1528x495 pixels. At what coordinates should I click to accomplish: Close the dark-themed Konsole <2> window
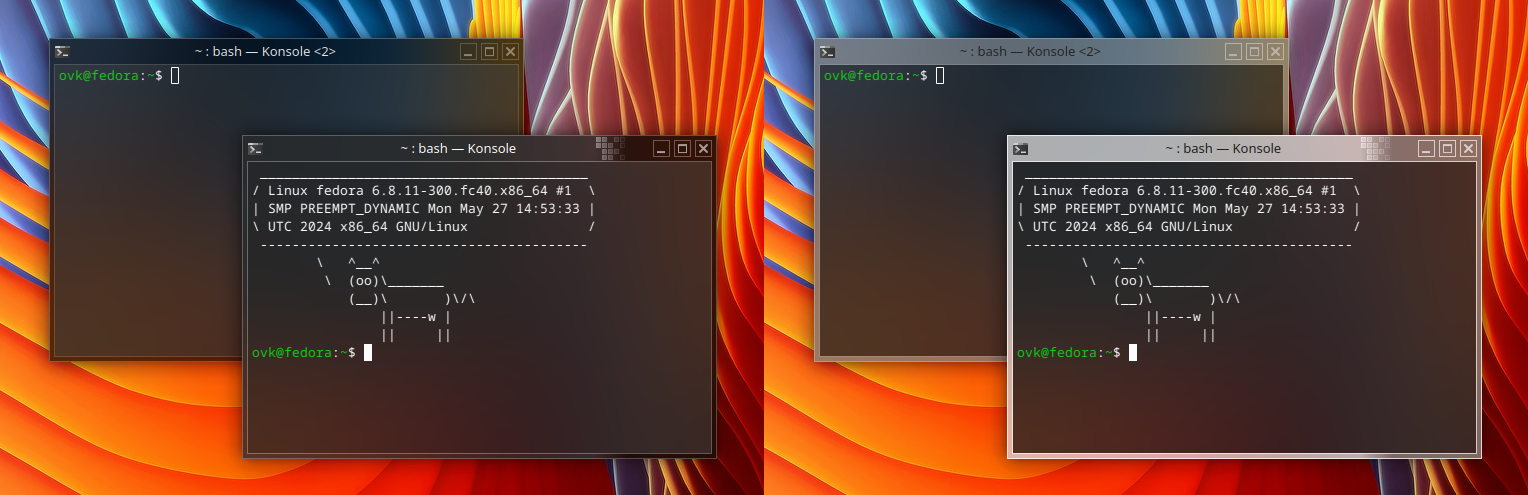tap(510, 51)
